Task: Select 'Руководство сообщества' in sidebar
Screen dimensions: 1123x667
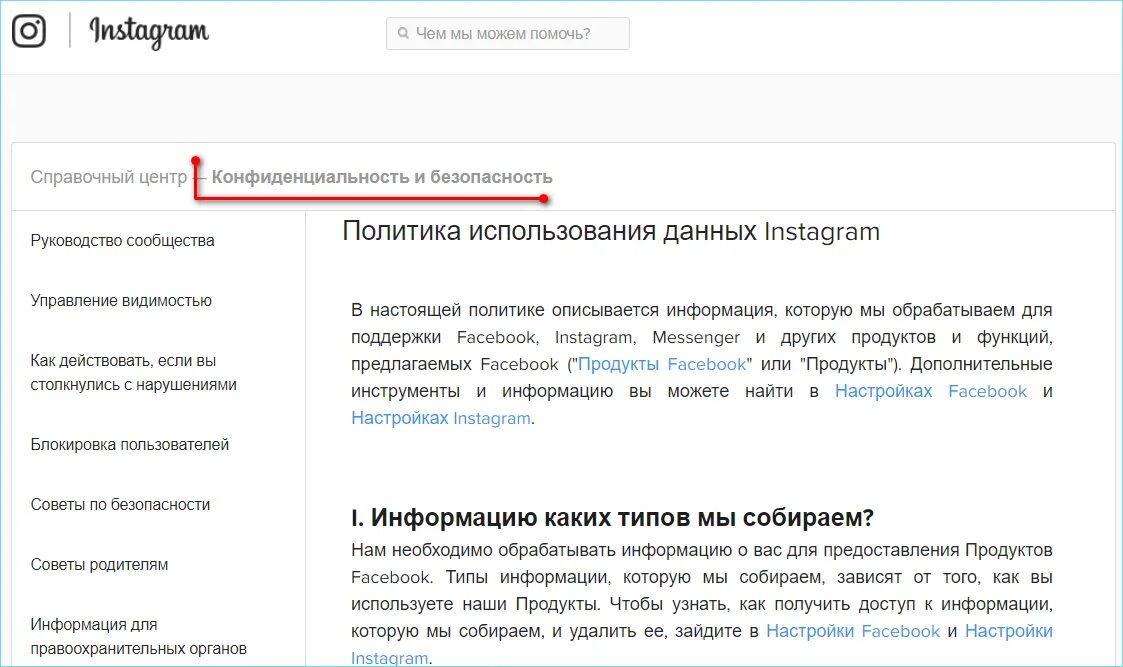Action: point(122,241)
